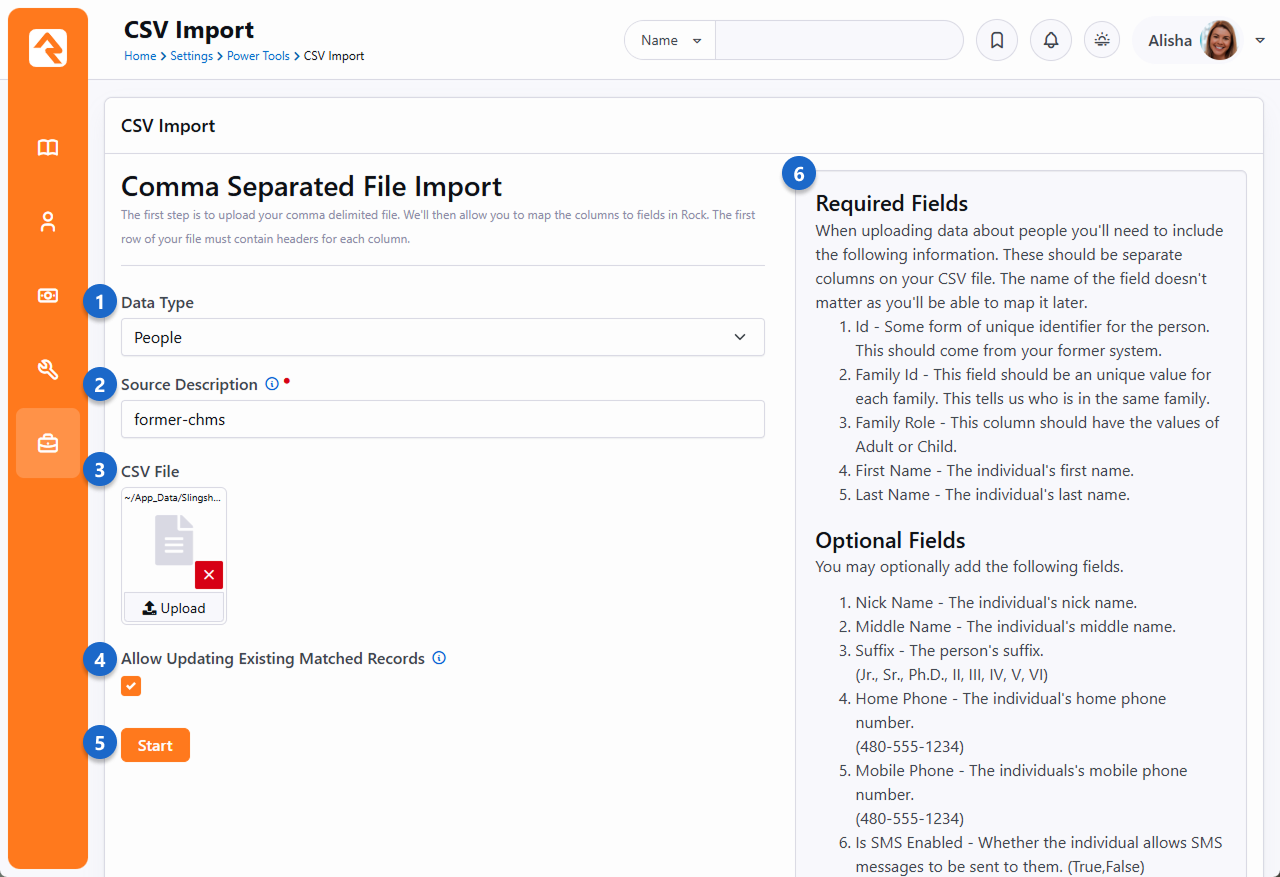Click the bookmark icon in header
1280x877 pixels.
pyautogui.click(x=996, y=41)
